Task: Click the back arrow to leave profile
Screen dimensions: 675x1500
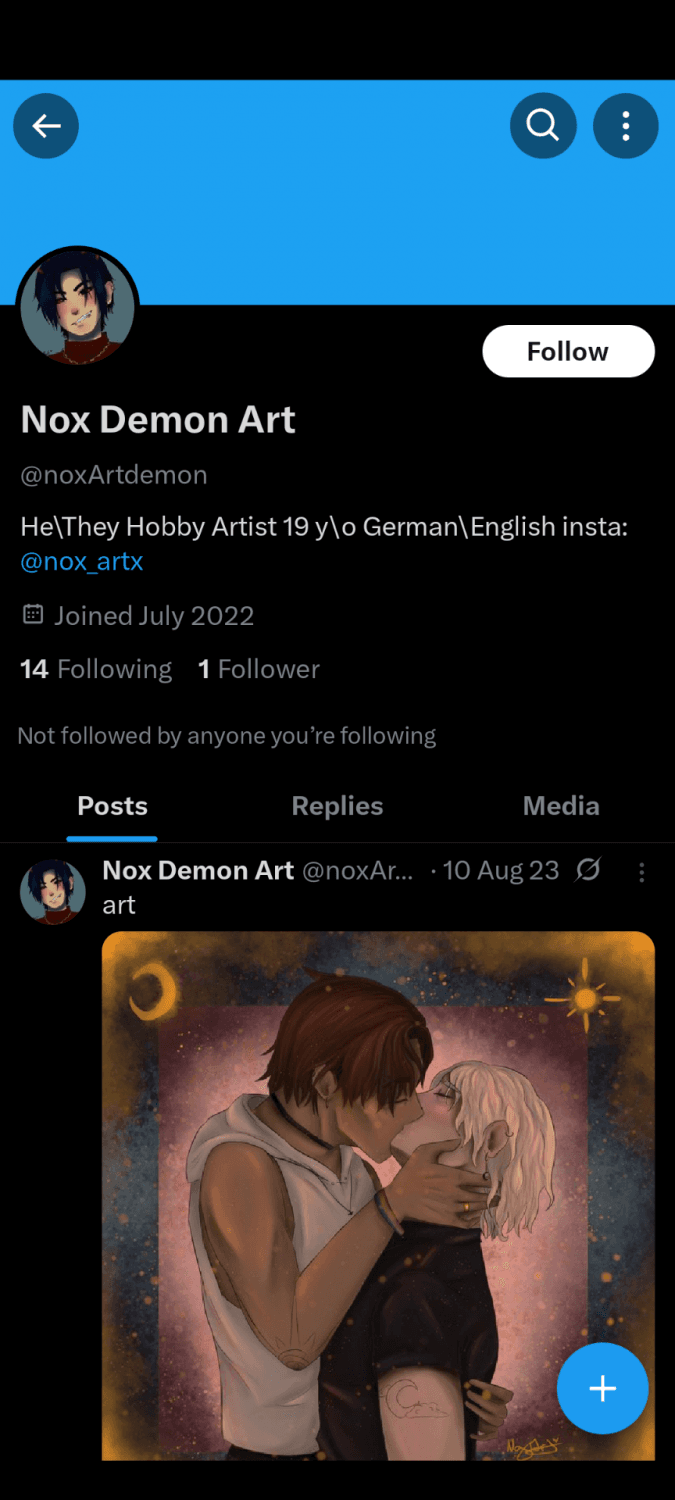Action: pos(45,125)
